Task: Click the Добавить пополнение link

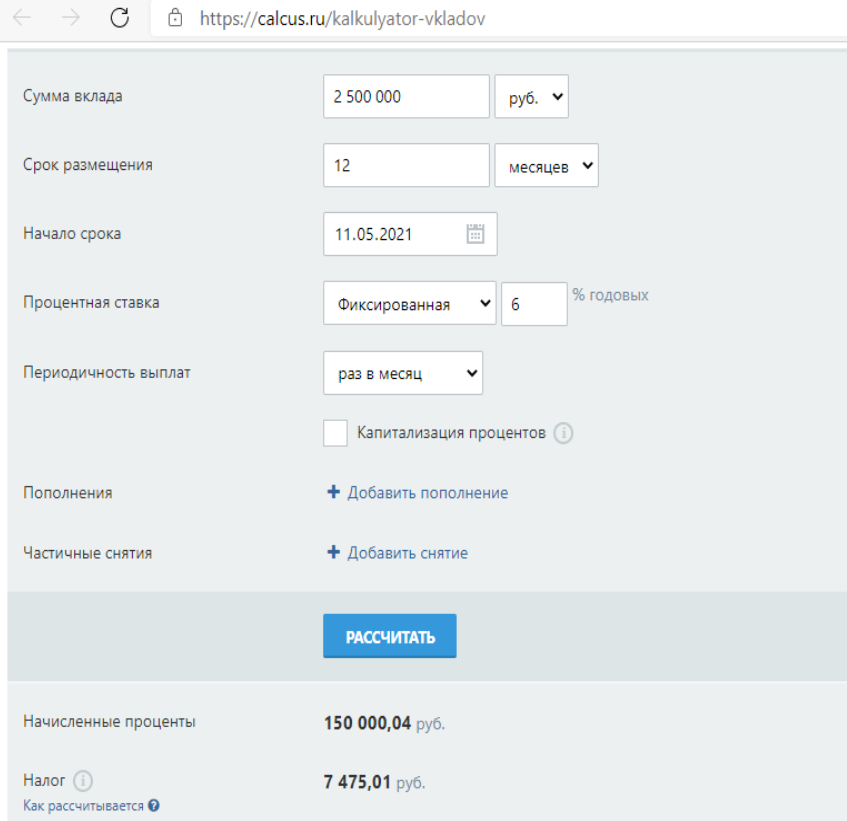Action: click(x=428, y=493)
